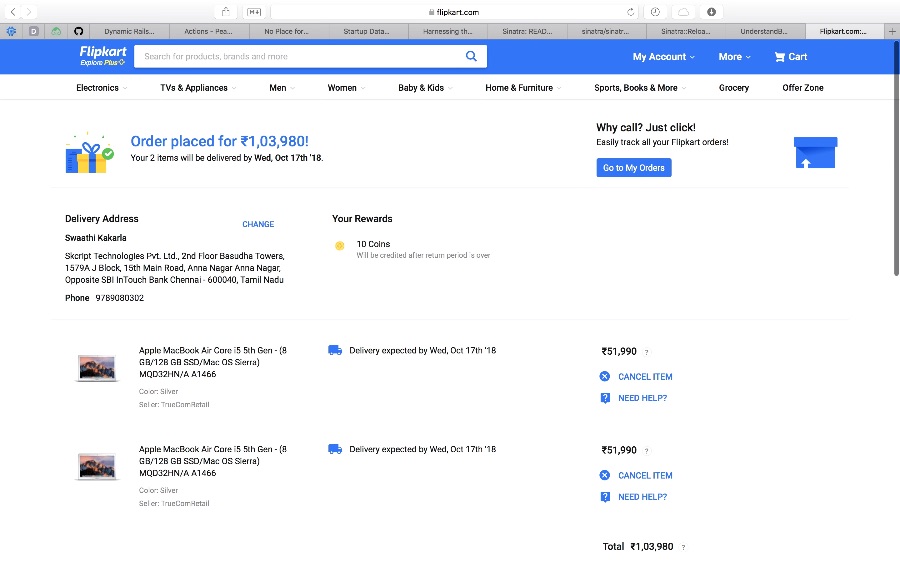Expand Electronics category menu
The height and width of the screenshot is (563, 900).
pyautogui.click(x=102, y=88)
